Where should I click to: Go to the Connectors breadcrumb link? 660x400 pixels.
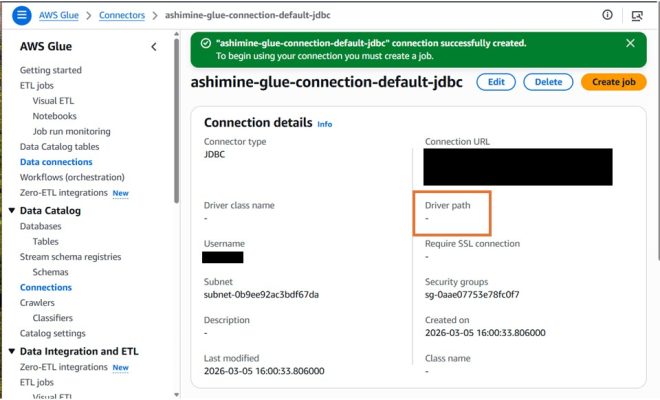pyautogui.click(x=121, y=16)
